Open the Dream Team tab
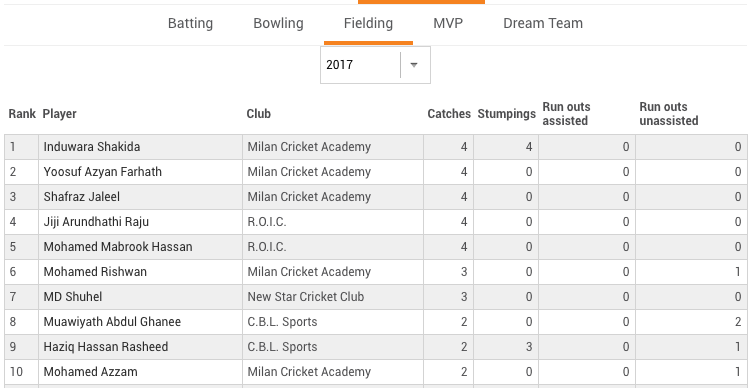The height and width of the screenshot is (388, 753). coord(543,24)
